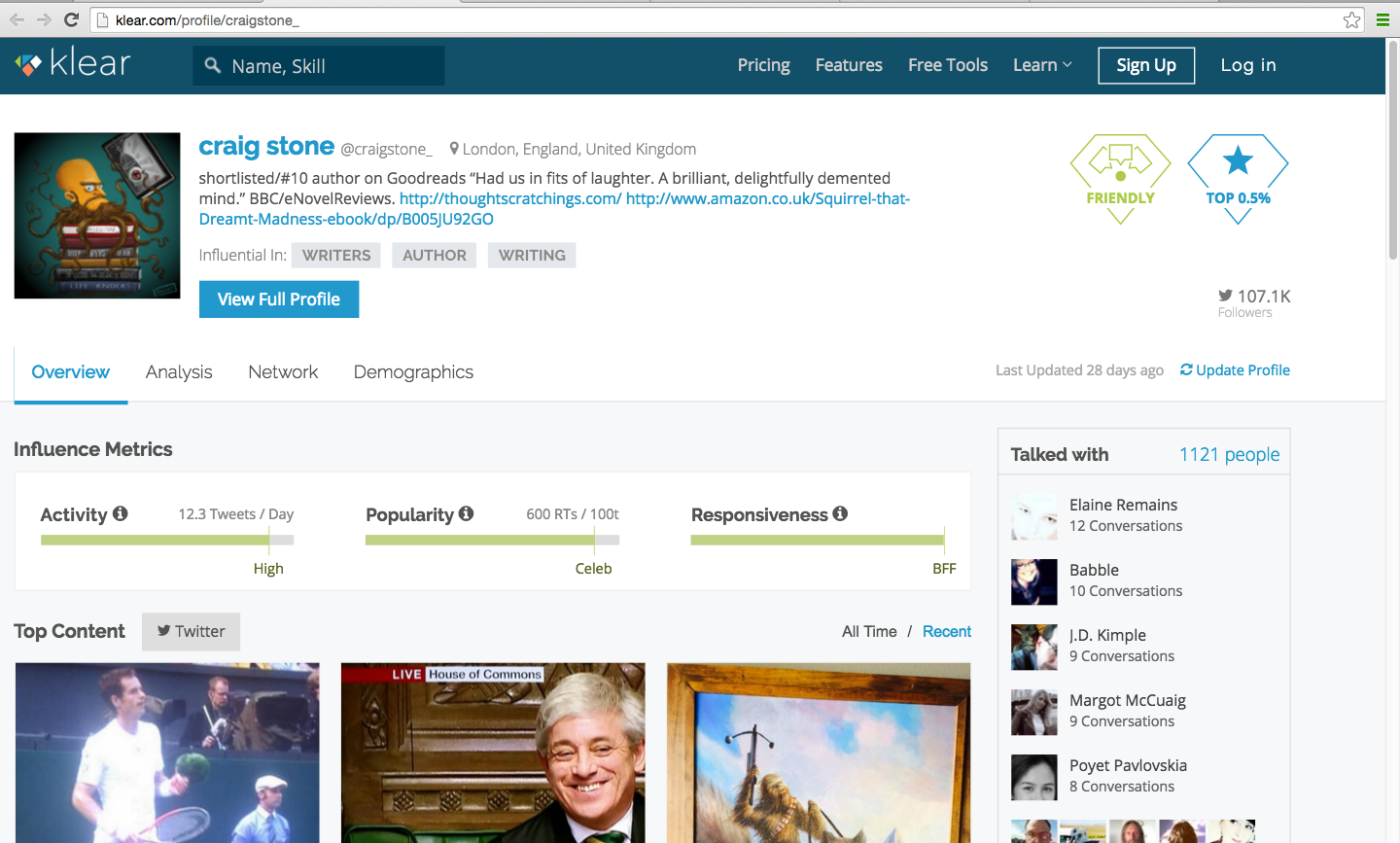
Task: Open Free Tools in the navigation
Action: 948,65
